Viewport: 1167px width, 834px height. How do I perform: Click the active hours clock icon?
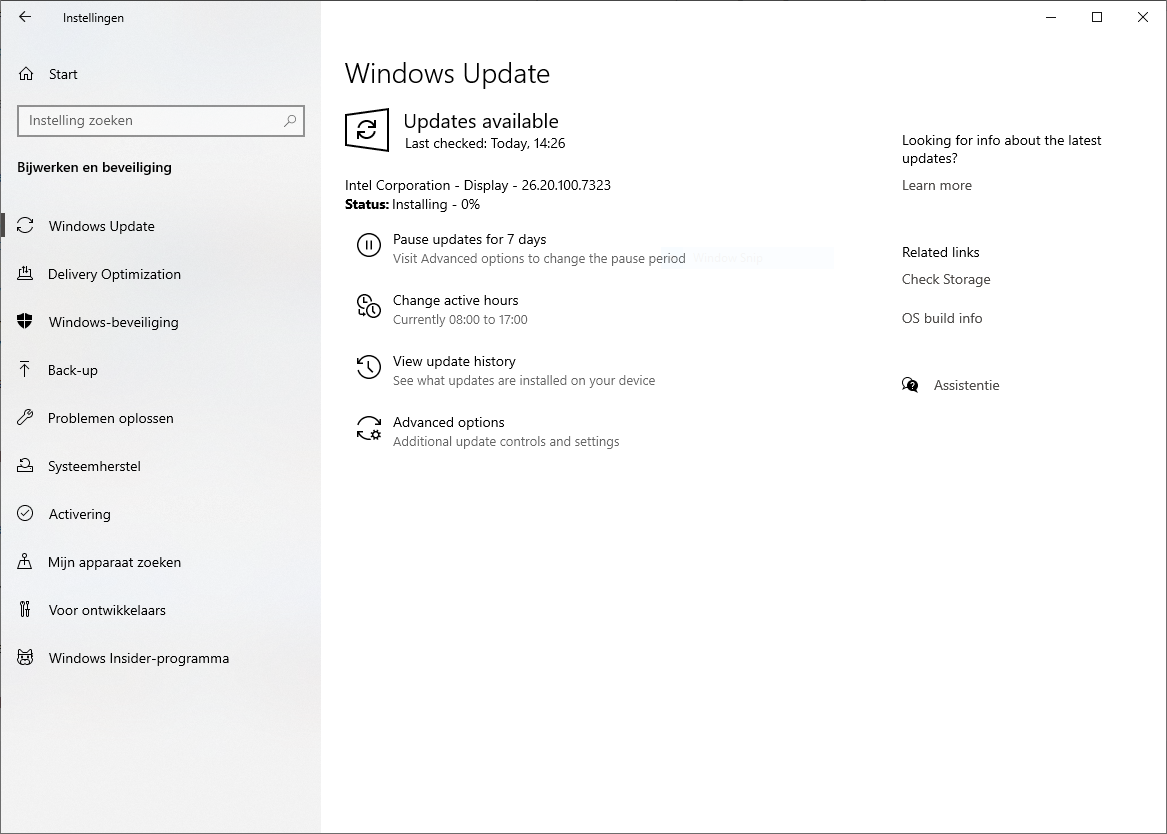(369, 306)
